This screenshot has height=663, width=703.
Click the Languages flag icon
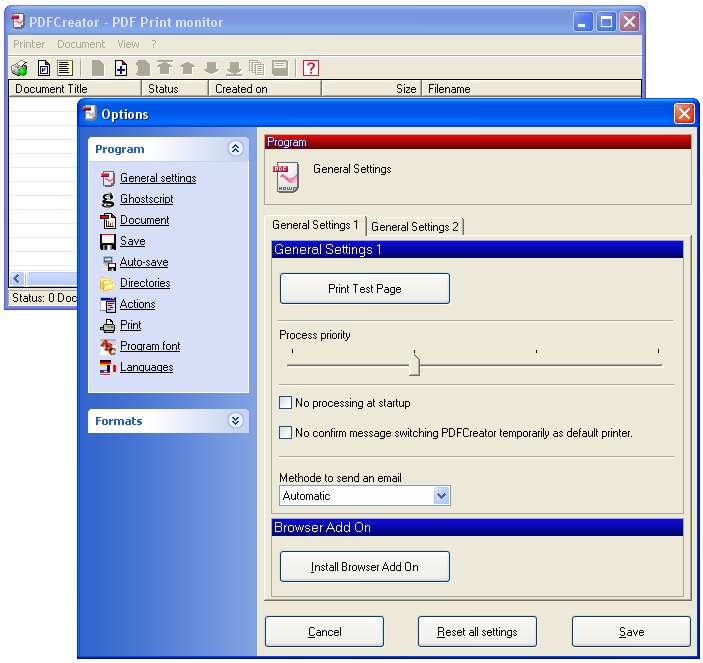click(108, 367)
